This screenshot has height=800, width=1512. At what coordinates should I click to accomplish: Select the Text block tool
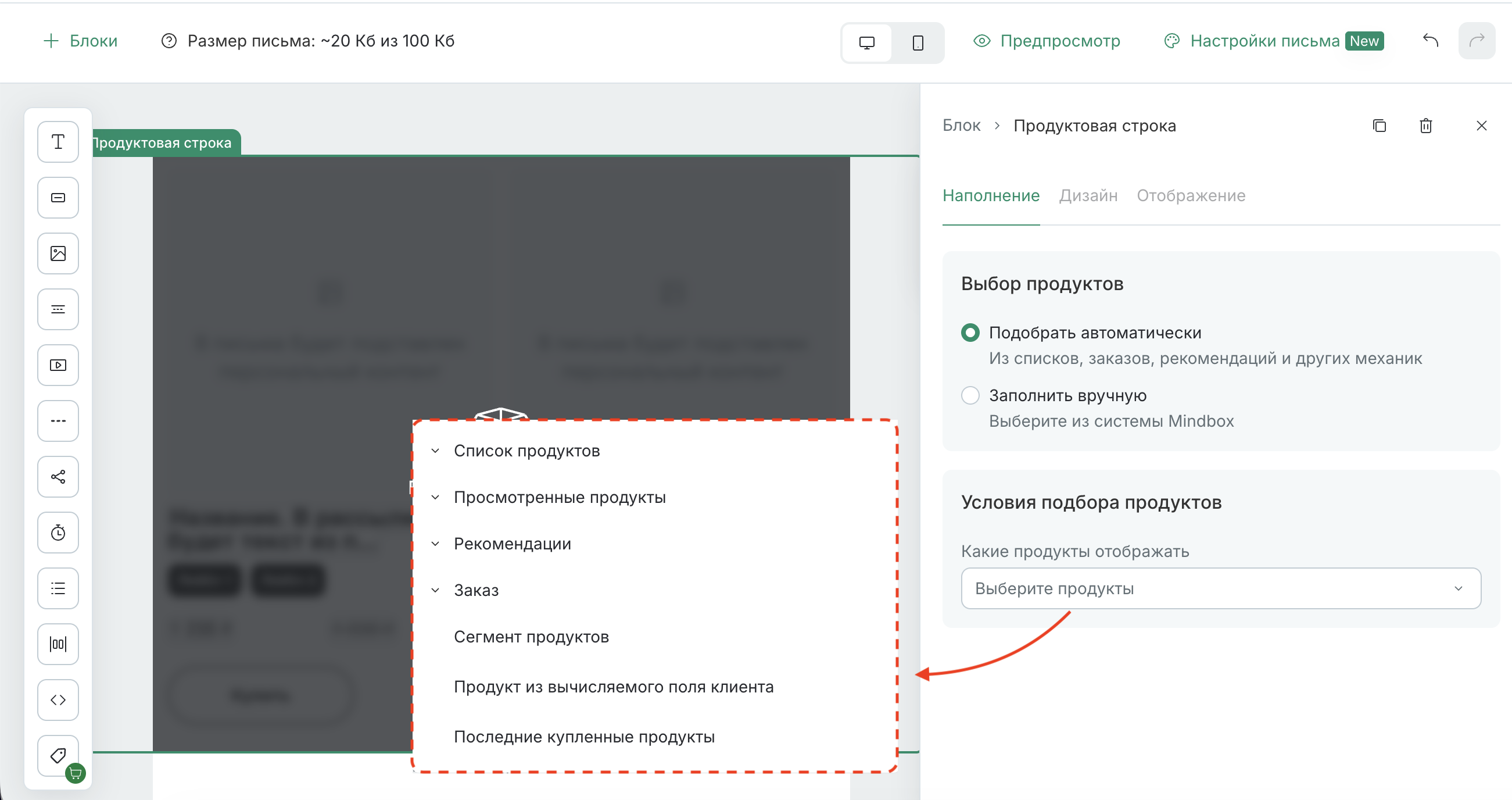click(58, 141)
